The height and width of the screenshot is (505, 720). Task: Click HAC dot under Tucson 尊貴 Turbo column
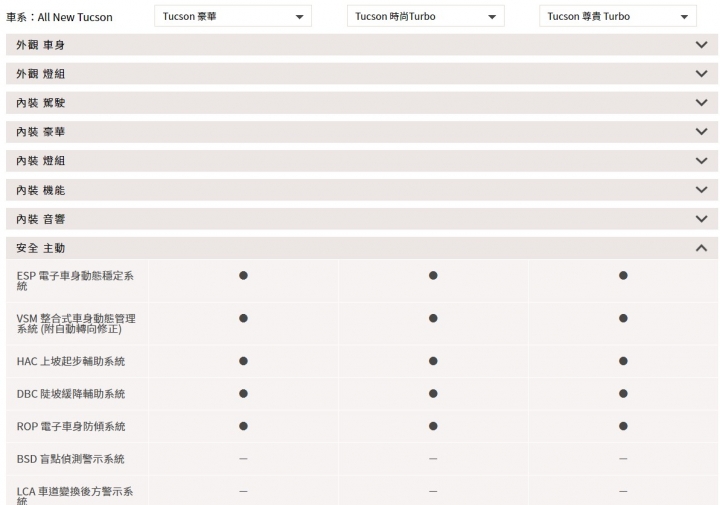[x=623, y=361]
